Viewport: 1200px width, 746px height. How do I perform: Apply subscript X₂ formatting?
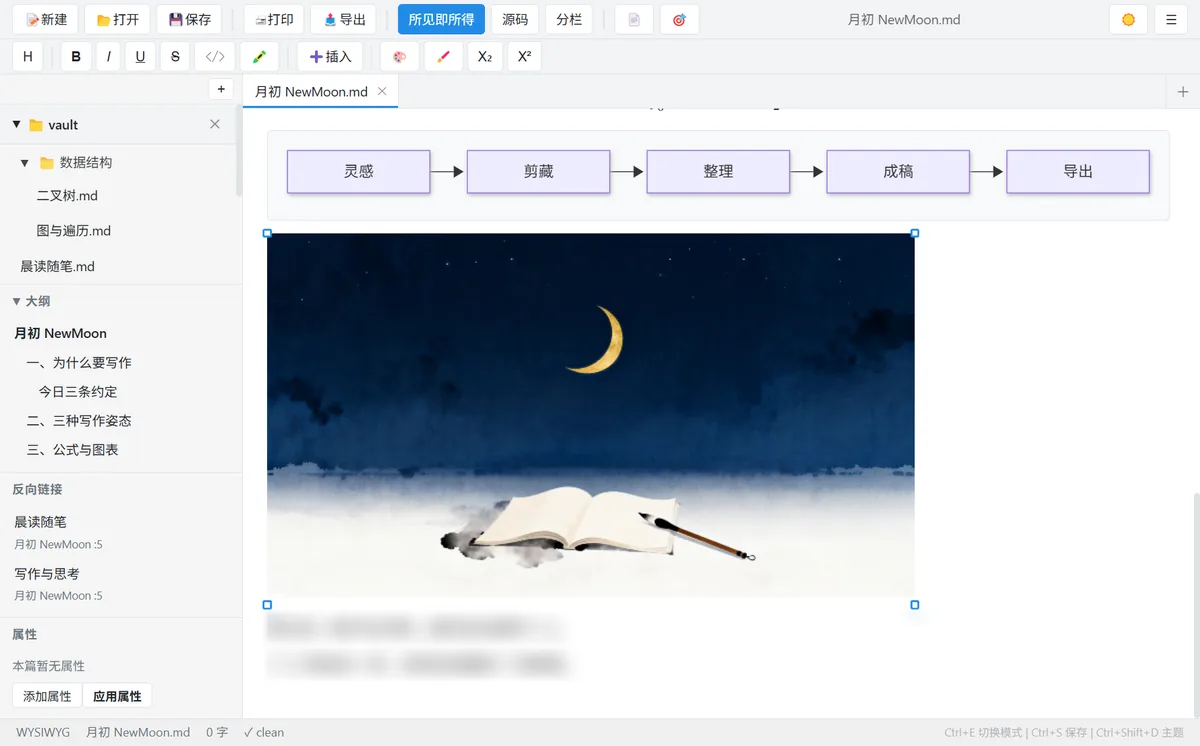point(485,57)
